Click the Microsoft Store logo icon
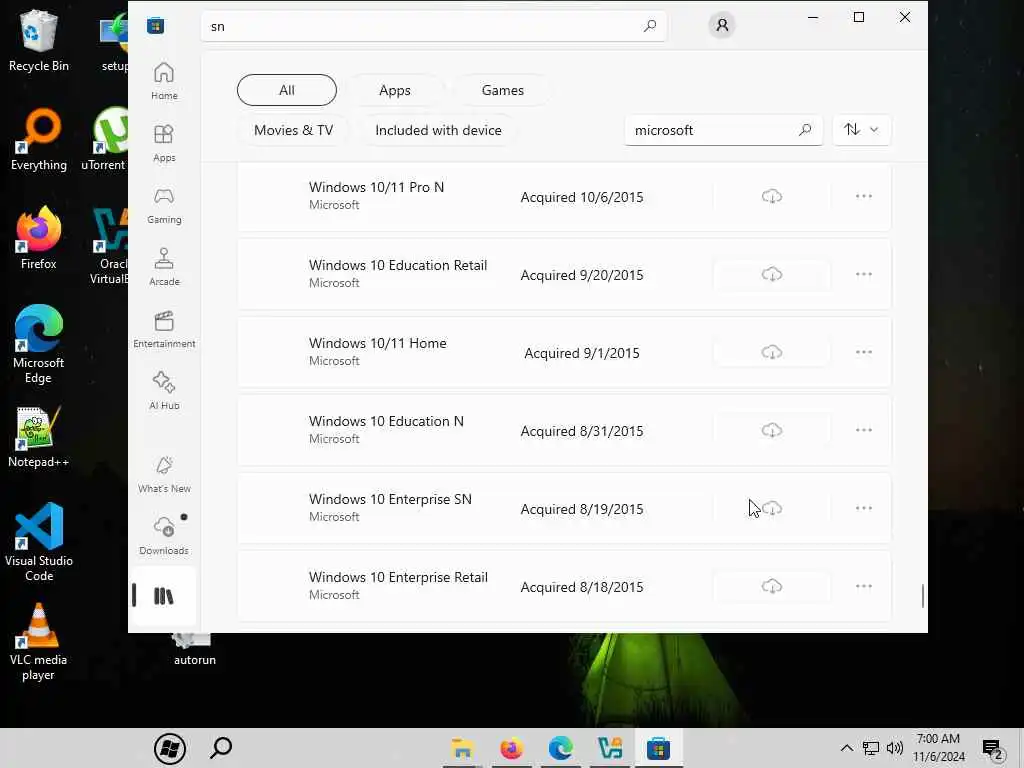This screenshot has width=1024, height=768. pos(155,26)
